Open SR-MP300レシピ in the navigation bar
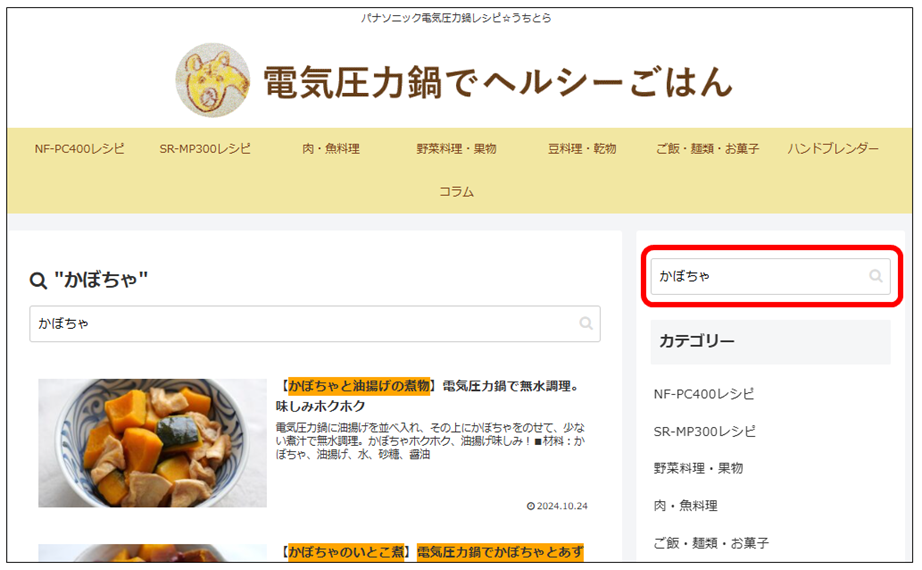The height and width of the screenshot is (570, 922). pyautogui.click(x=205, y=149)
